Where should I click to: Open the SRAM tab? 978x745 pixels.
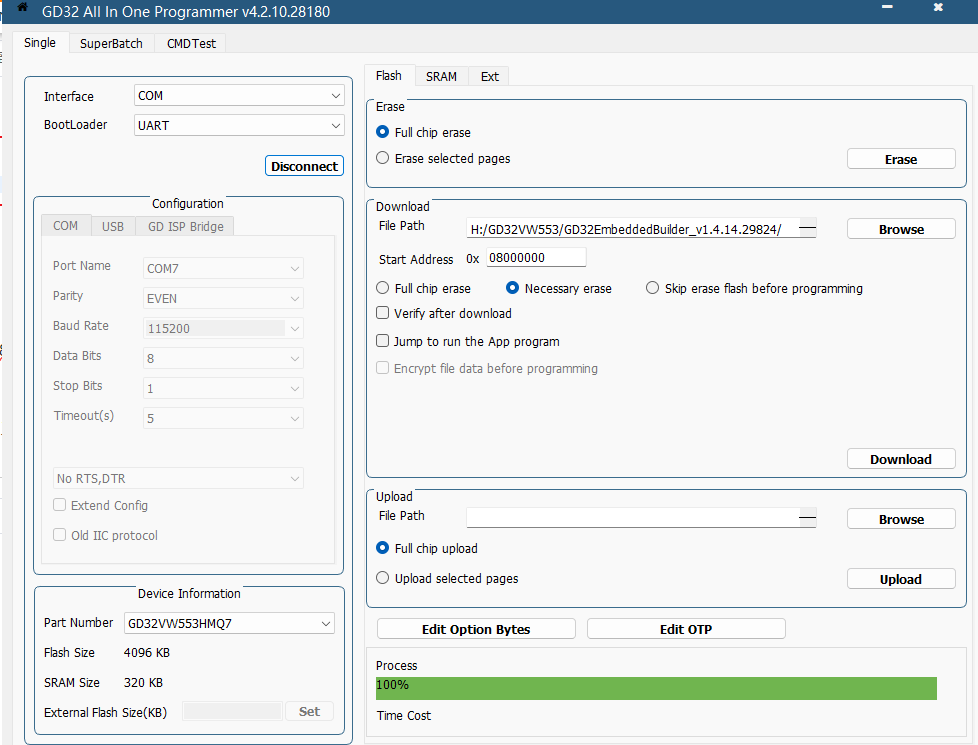(x=441, y=76)
